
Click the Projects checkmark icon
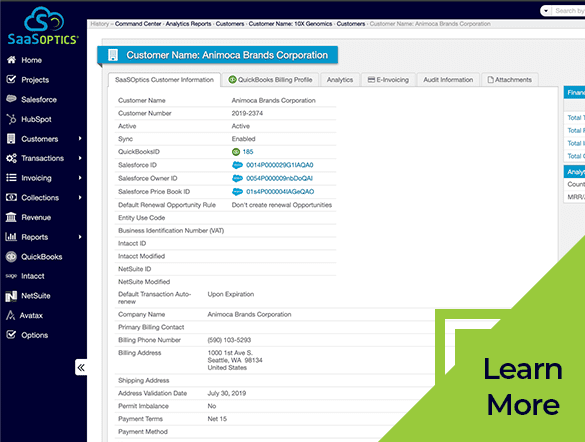12,79
